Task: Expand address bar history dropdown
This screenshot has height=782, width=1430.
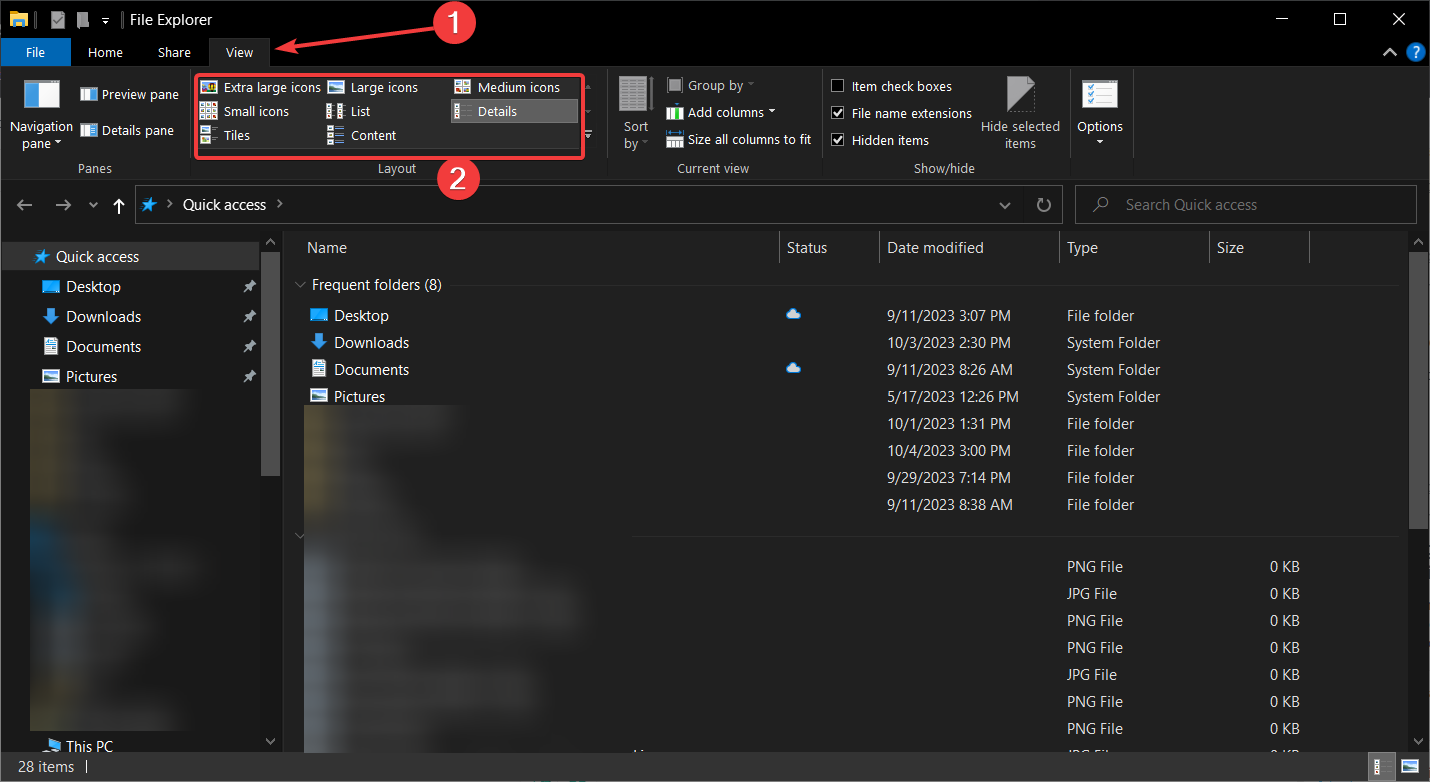Action: tap(1005, 205)
